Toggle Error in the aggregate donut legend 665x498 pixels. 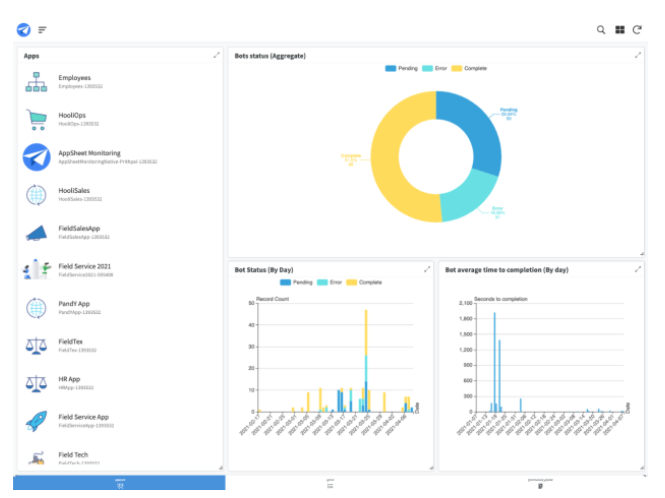coord(435,68)
